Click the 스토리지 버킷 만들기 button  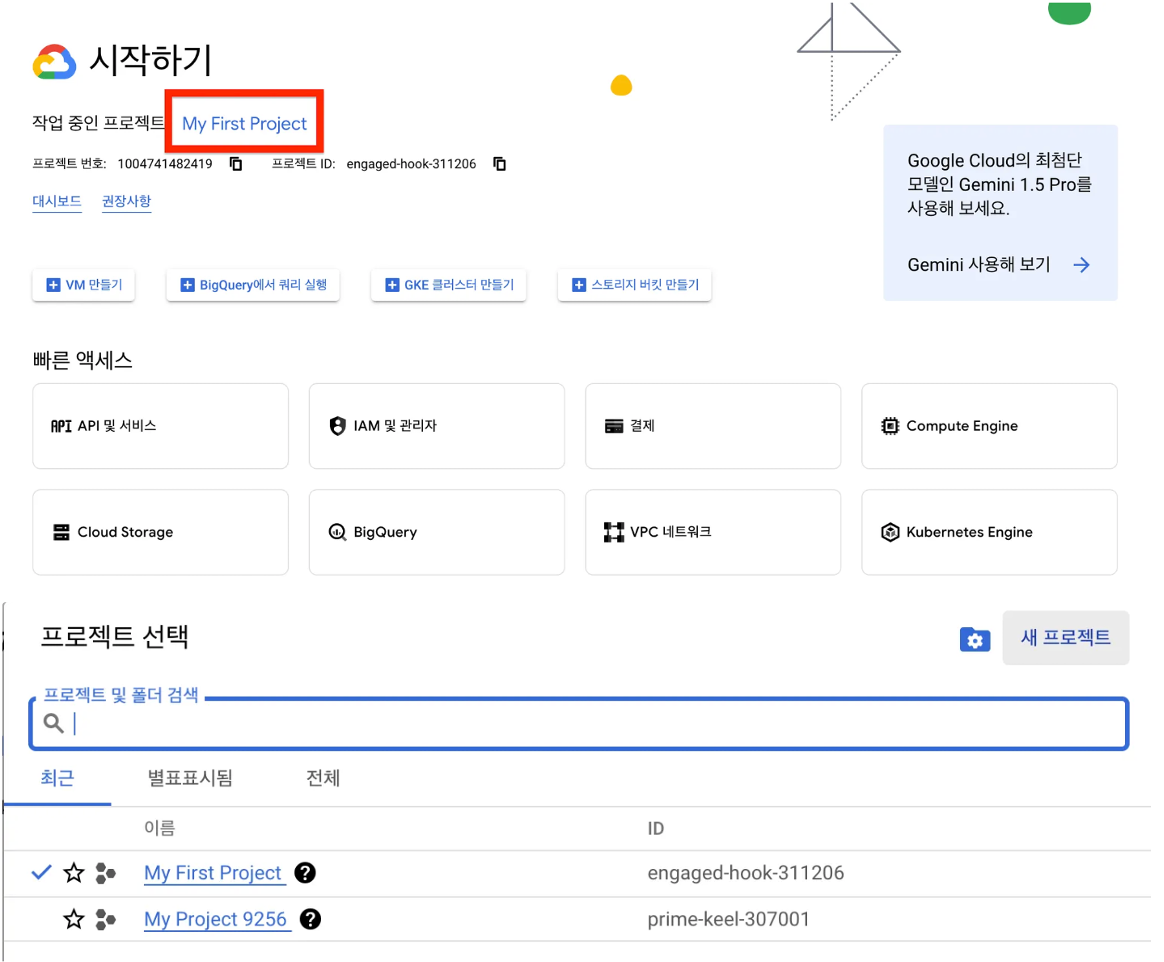(635, 285)
